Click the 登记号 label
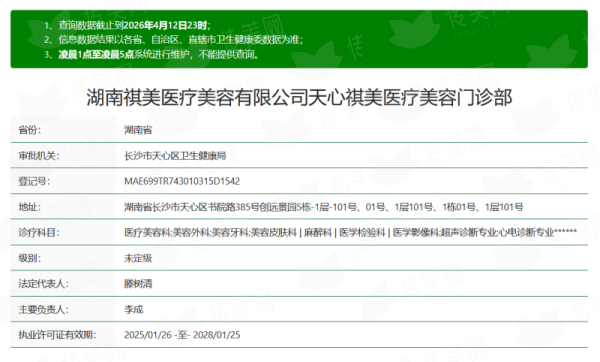The height and width of the screenshot is (362, 600). click(34, 181)
